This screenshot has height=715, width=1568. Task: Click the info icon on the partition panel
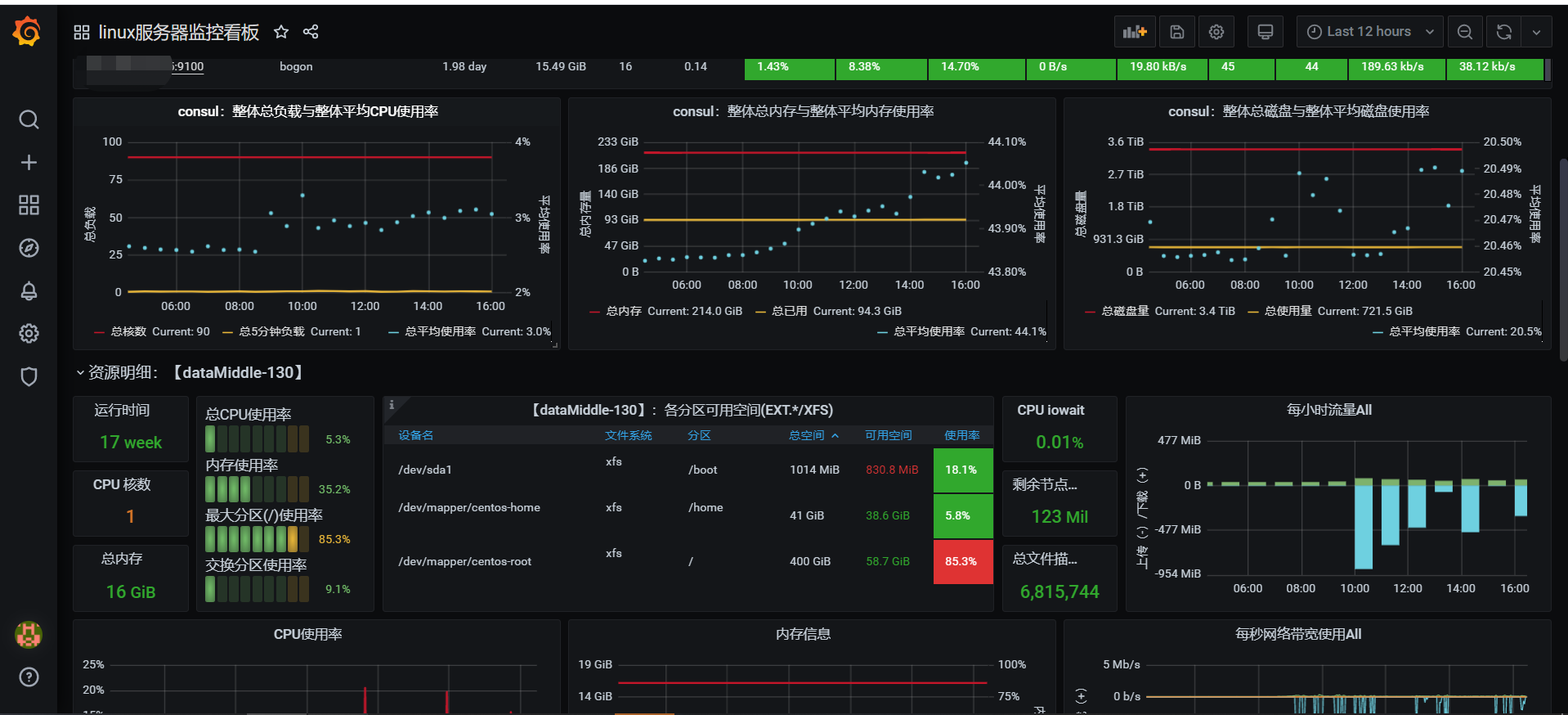coord(392,404)
